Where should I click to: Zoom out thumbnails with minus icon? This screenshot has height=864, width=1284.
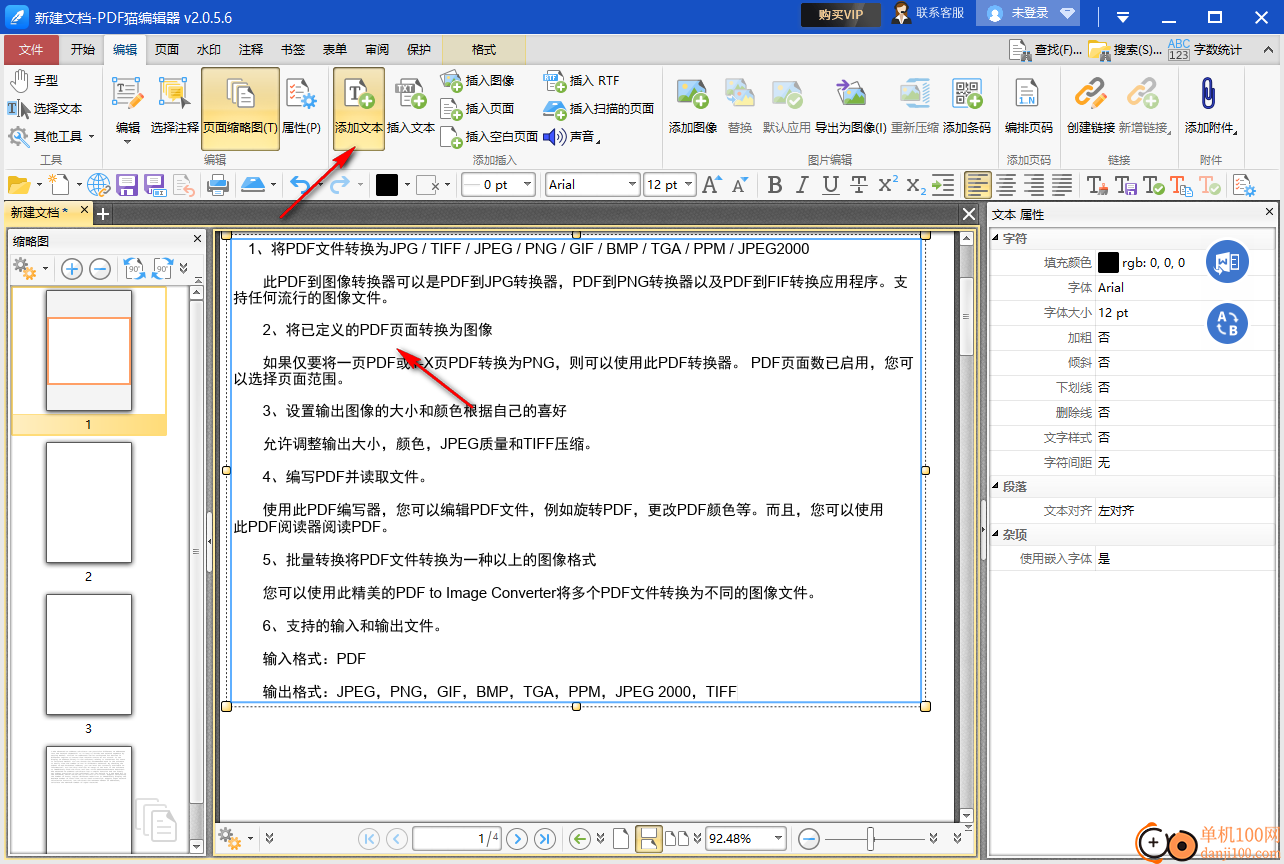pyautogui.click(x=100, y=268)
